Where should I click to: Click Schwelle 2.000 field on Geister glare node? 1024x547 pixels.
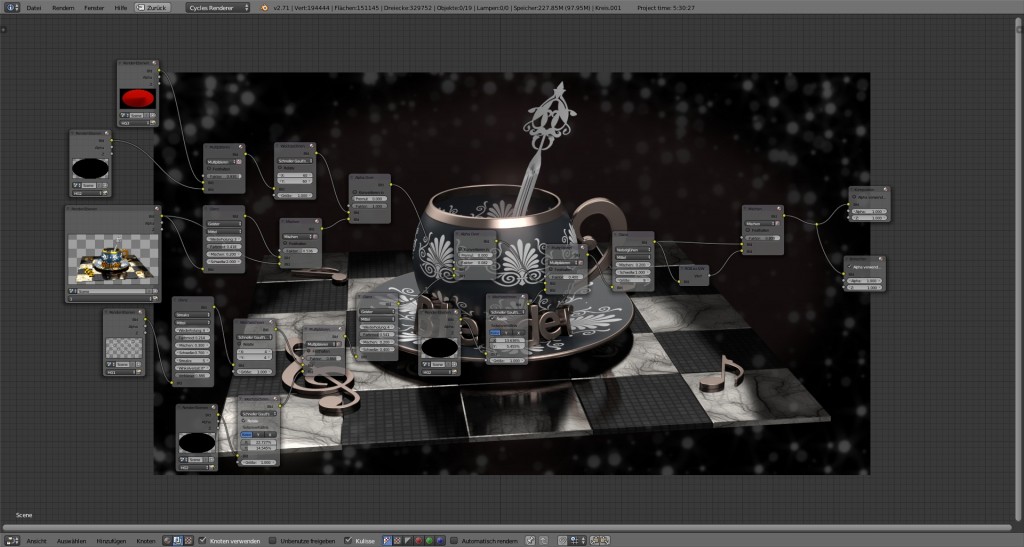pyautogui.click(x=224, y=262)
